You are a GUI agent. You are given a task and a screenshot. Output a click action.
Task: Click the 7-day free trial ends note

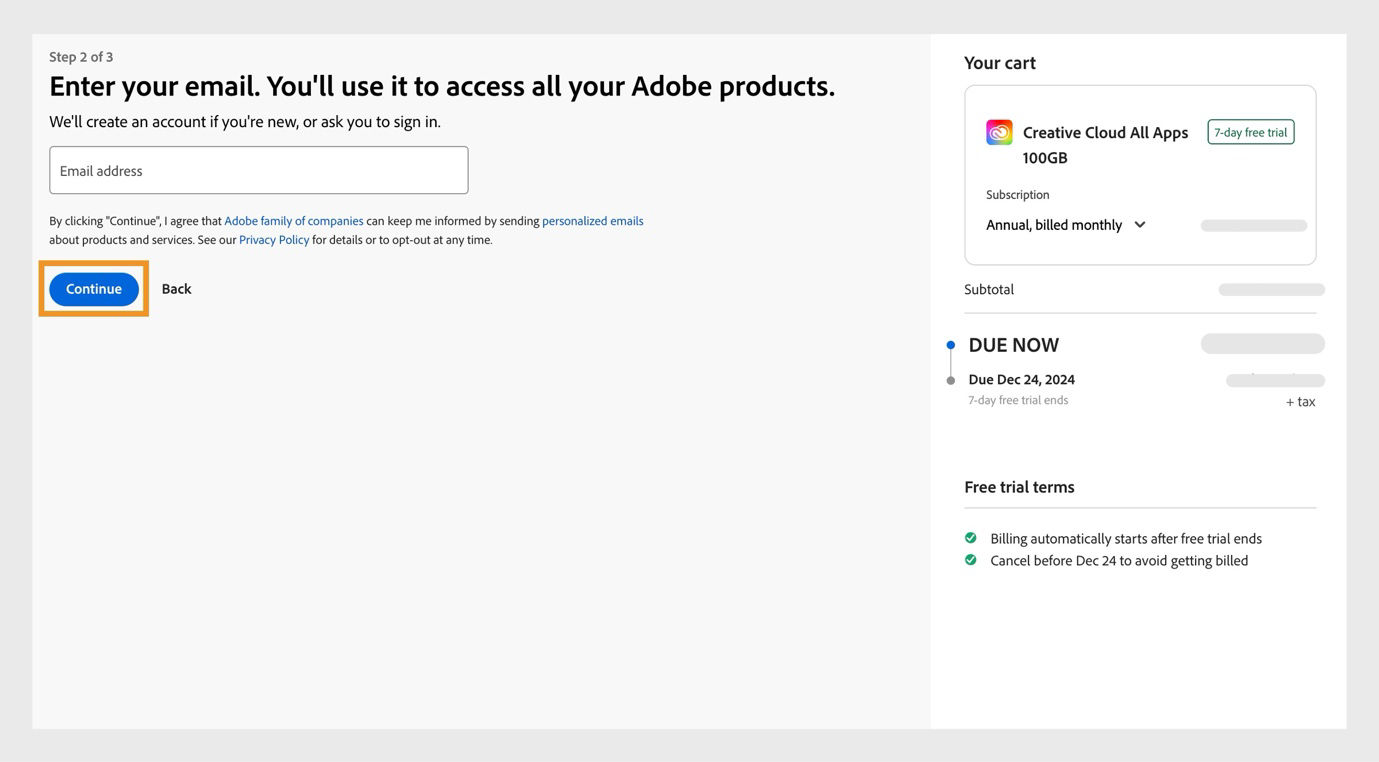(x=1018, y=400)
